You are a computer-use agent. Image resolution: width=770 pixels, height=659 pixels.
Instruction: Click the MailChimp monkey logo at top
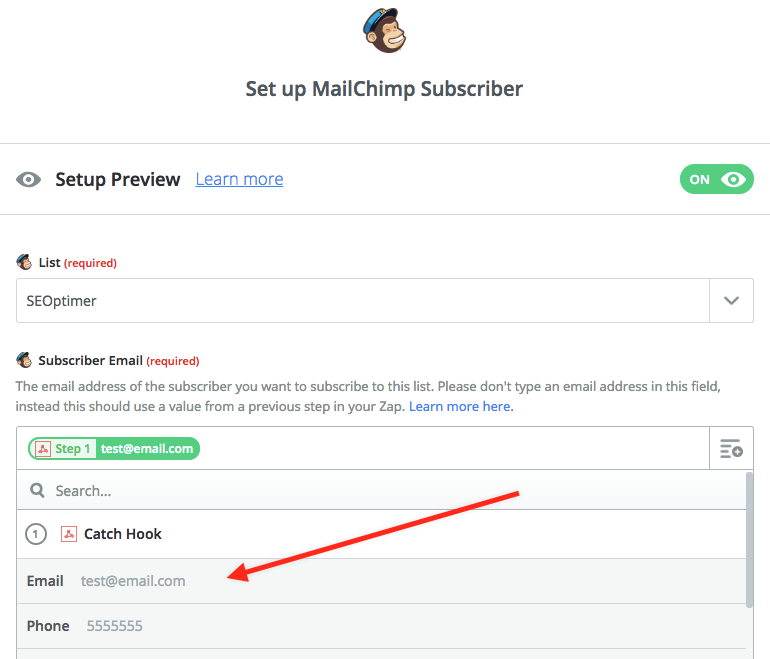coord(384,29)
